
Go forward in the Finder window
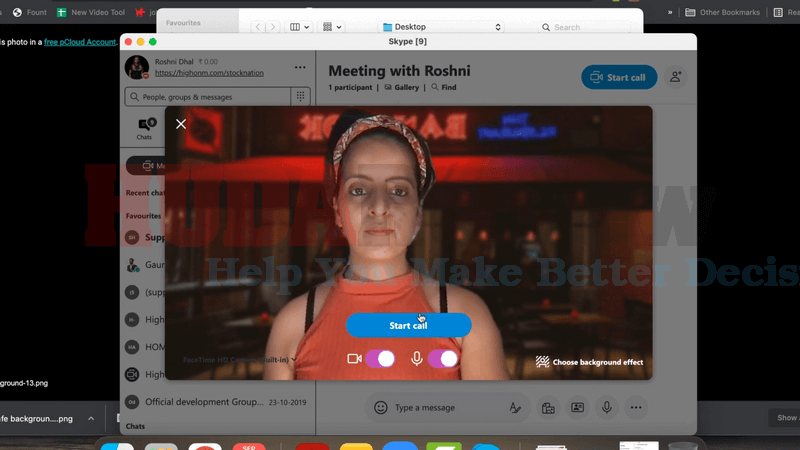[x=273, y=27]
